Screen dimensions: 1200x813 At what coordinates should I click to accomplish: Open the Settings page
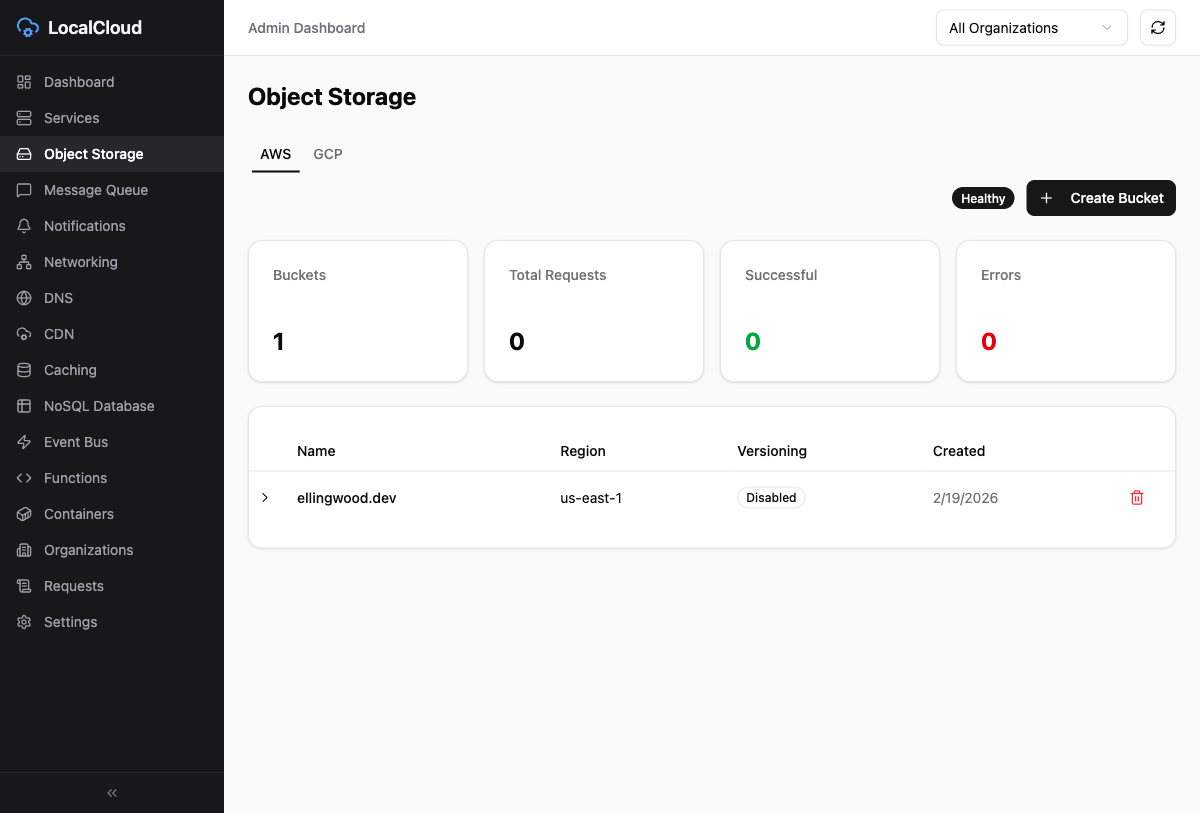point(70,621)
